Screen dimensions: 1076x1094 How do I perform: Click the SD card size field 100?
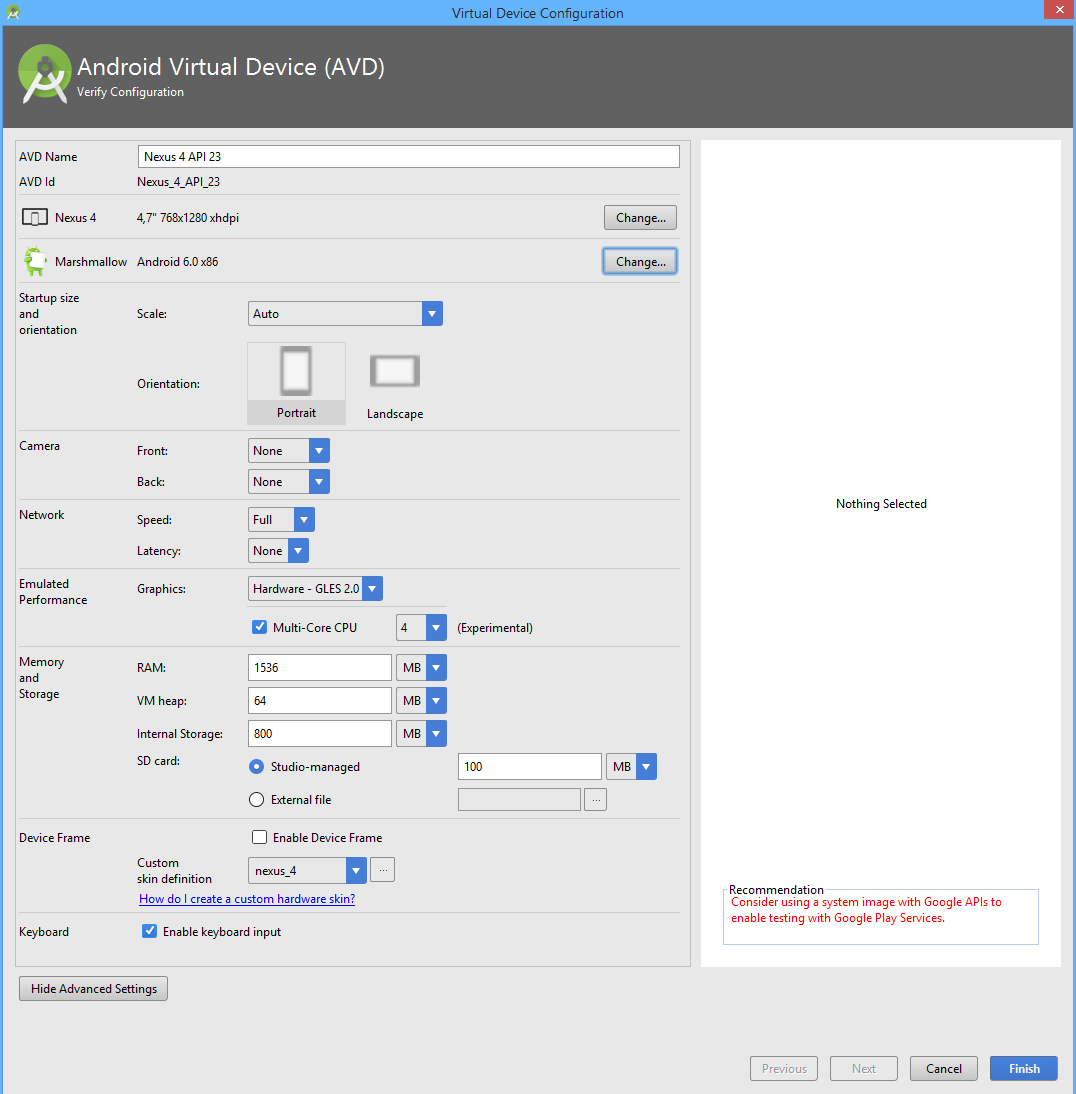click(x=530, y=767)
